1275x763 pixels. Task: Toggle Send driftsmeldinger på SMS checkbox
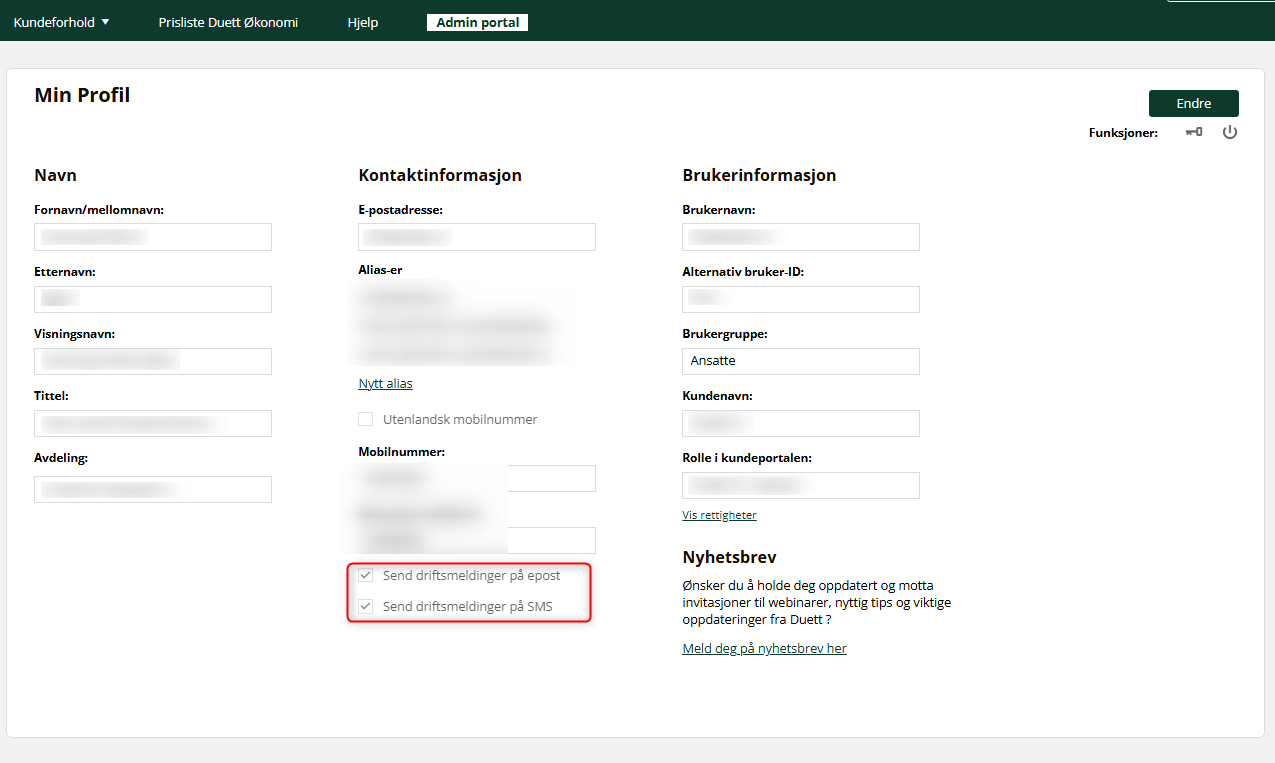(x=366, y=606)
